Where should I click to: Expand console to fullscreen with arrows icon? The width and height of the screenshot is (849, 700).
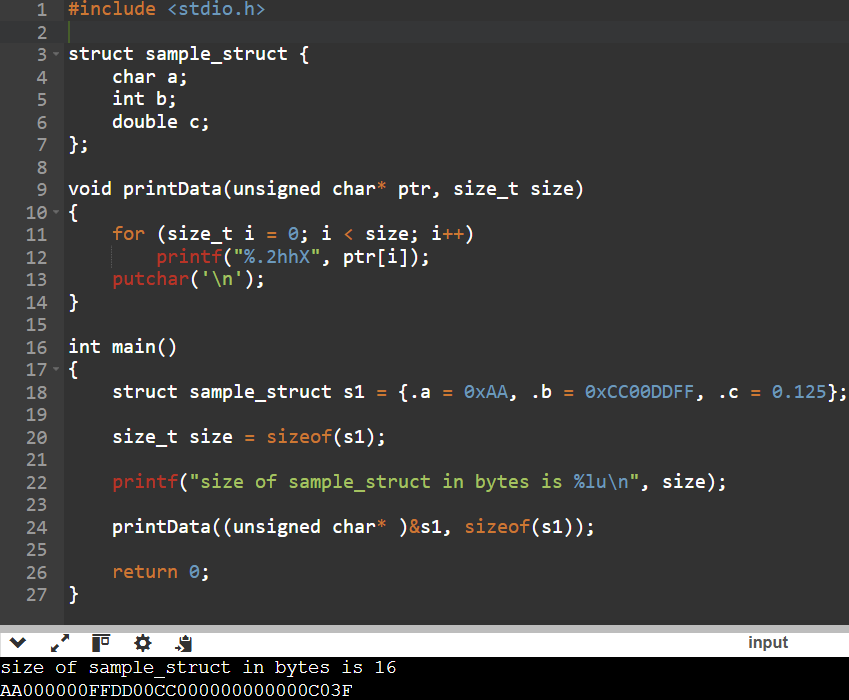pyautogui.click(x=60, y=643)
